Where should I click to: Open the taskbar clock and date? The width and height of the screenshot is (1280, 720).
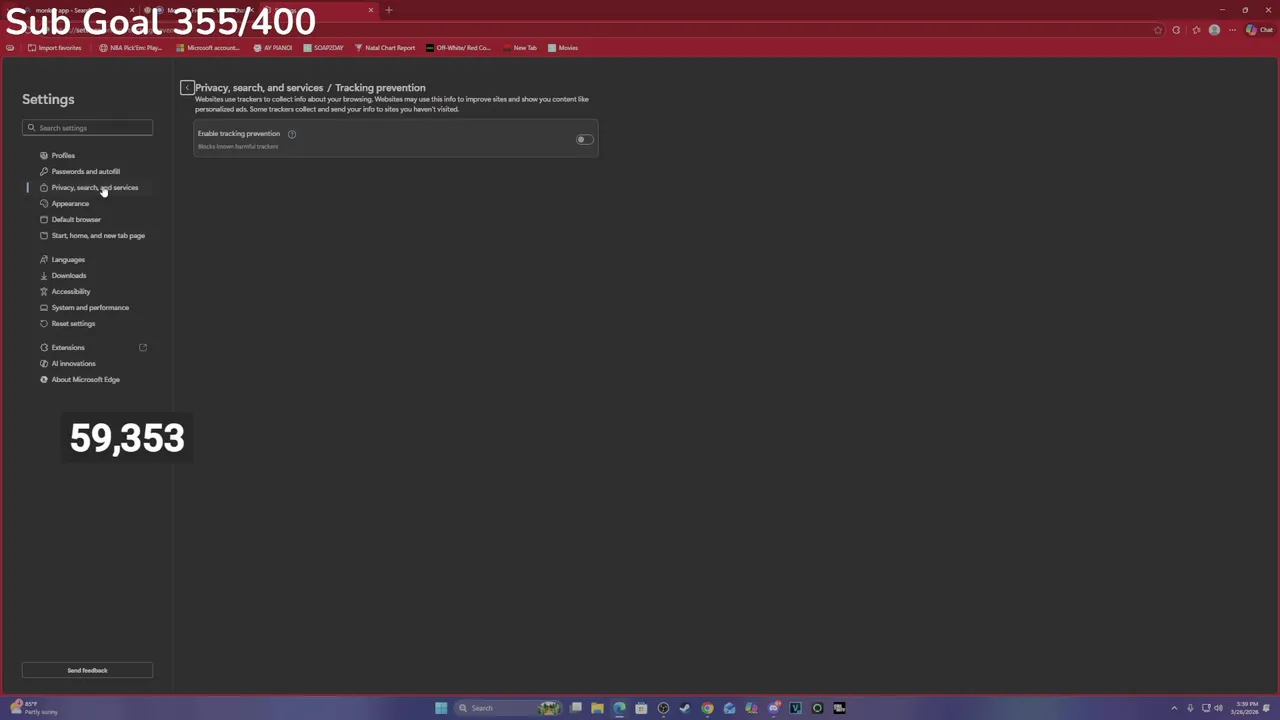point(1246,708)
